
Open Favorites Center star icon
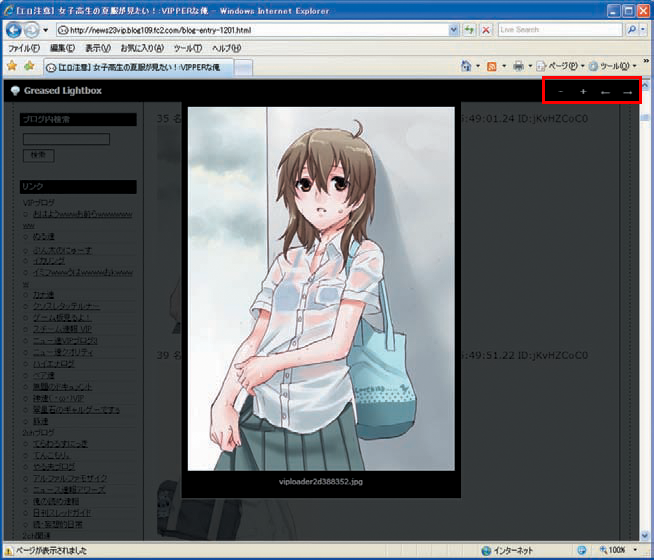pos(12,66)
